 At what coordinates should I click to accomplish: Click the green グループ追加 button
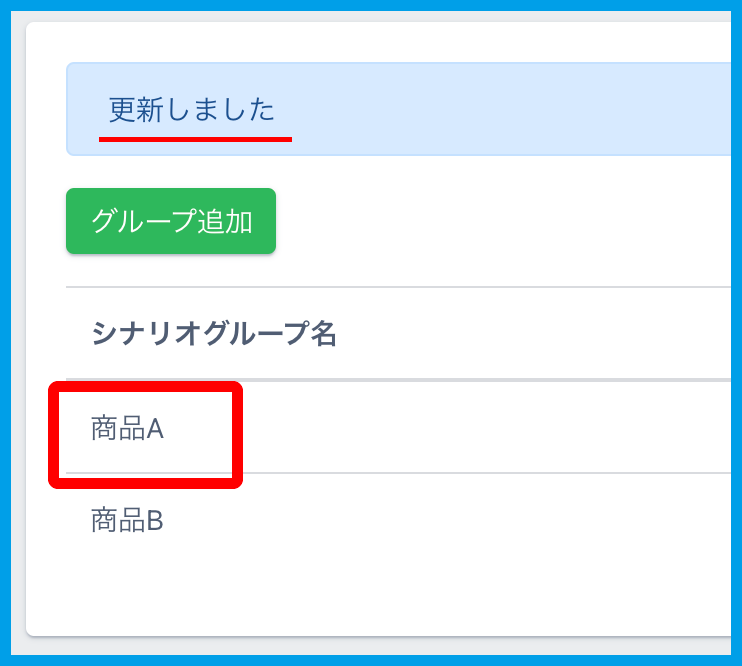tap(171, 221)
